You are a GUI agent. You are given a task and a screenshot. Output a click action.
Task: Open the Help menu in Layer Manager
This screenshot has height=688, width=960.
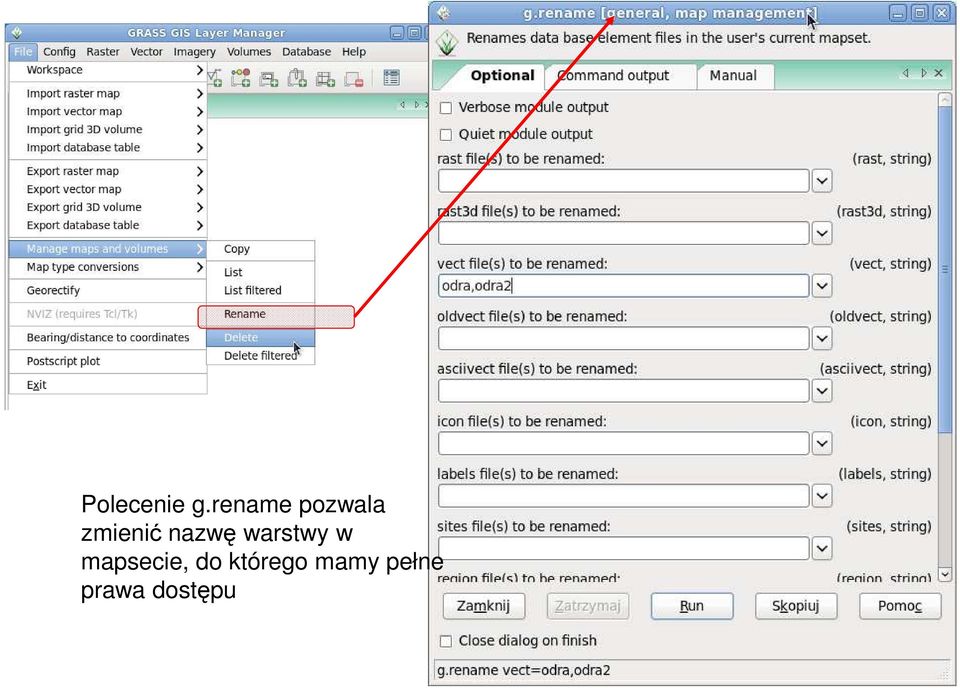[354, 52]
